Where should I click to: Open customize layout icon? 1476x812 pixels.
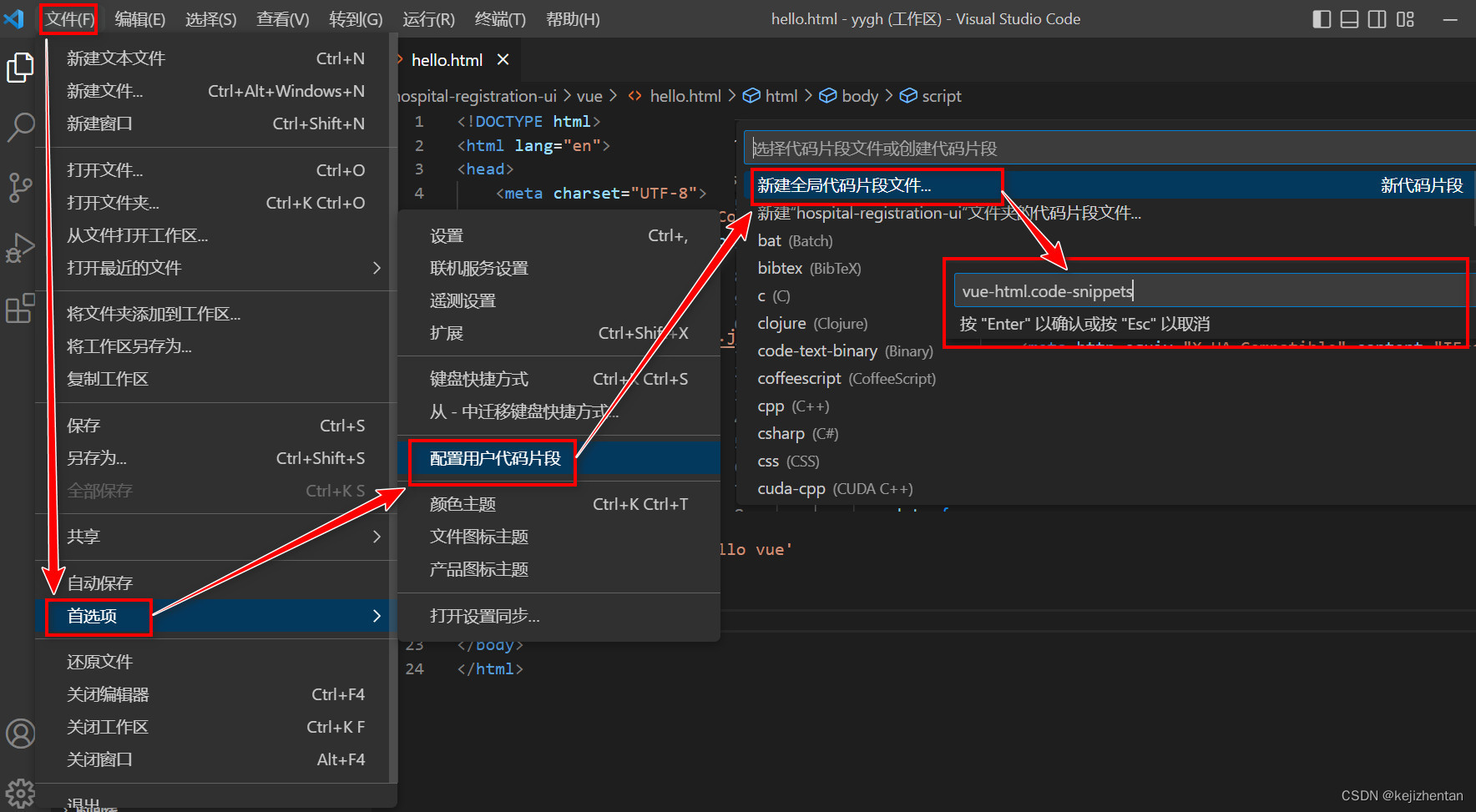1406,19
